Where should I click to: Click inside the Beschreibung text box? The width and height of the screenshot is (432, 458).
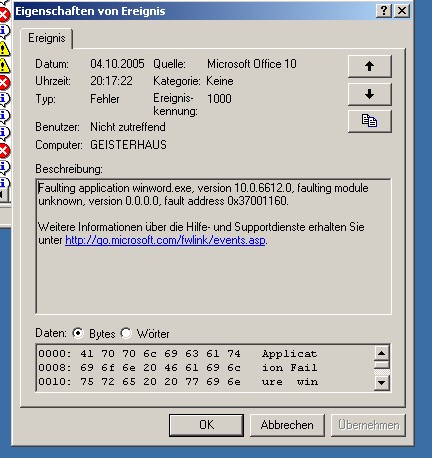[x=213, y=247]
